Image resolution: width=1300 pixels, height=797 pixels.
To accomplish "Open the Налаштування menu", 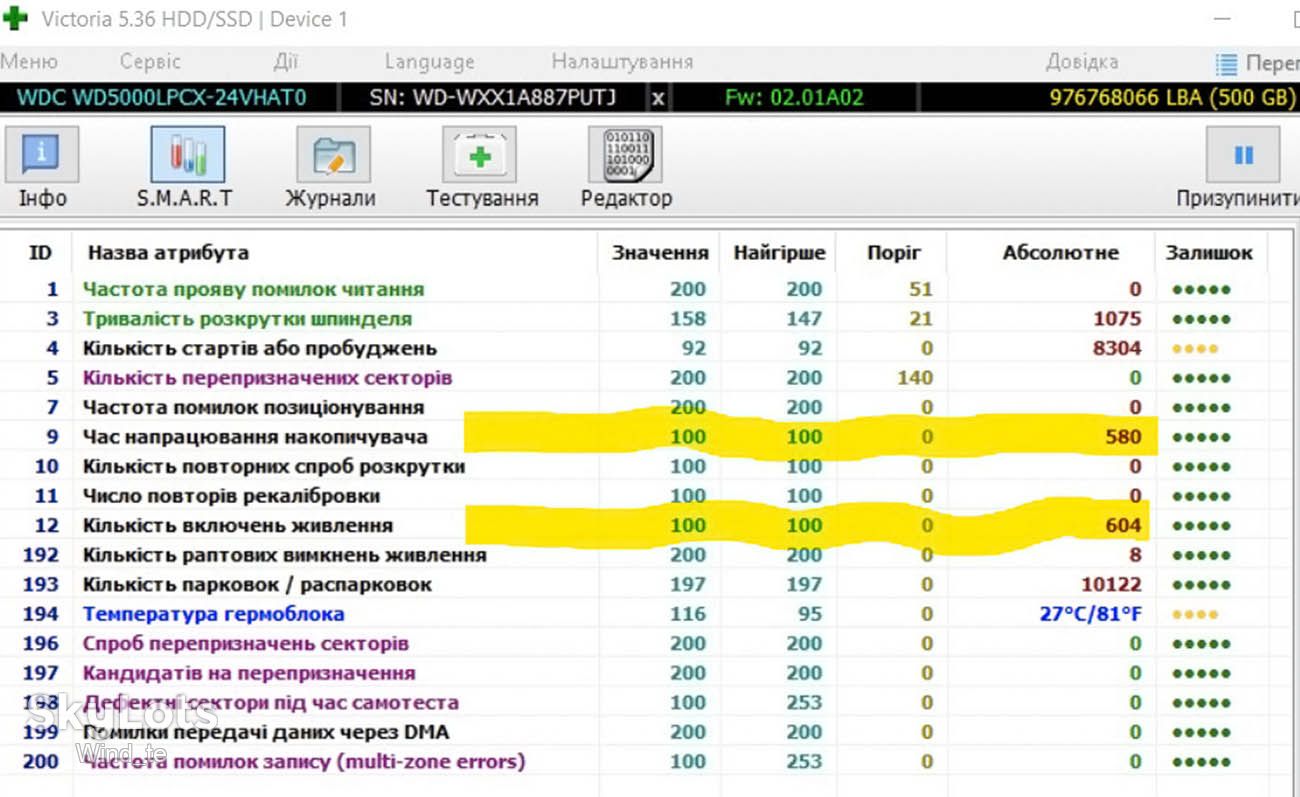I will 622,62.
